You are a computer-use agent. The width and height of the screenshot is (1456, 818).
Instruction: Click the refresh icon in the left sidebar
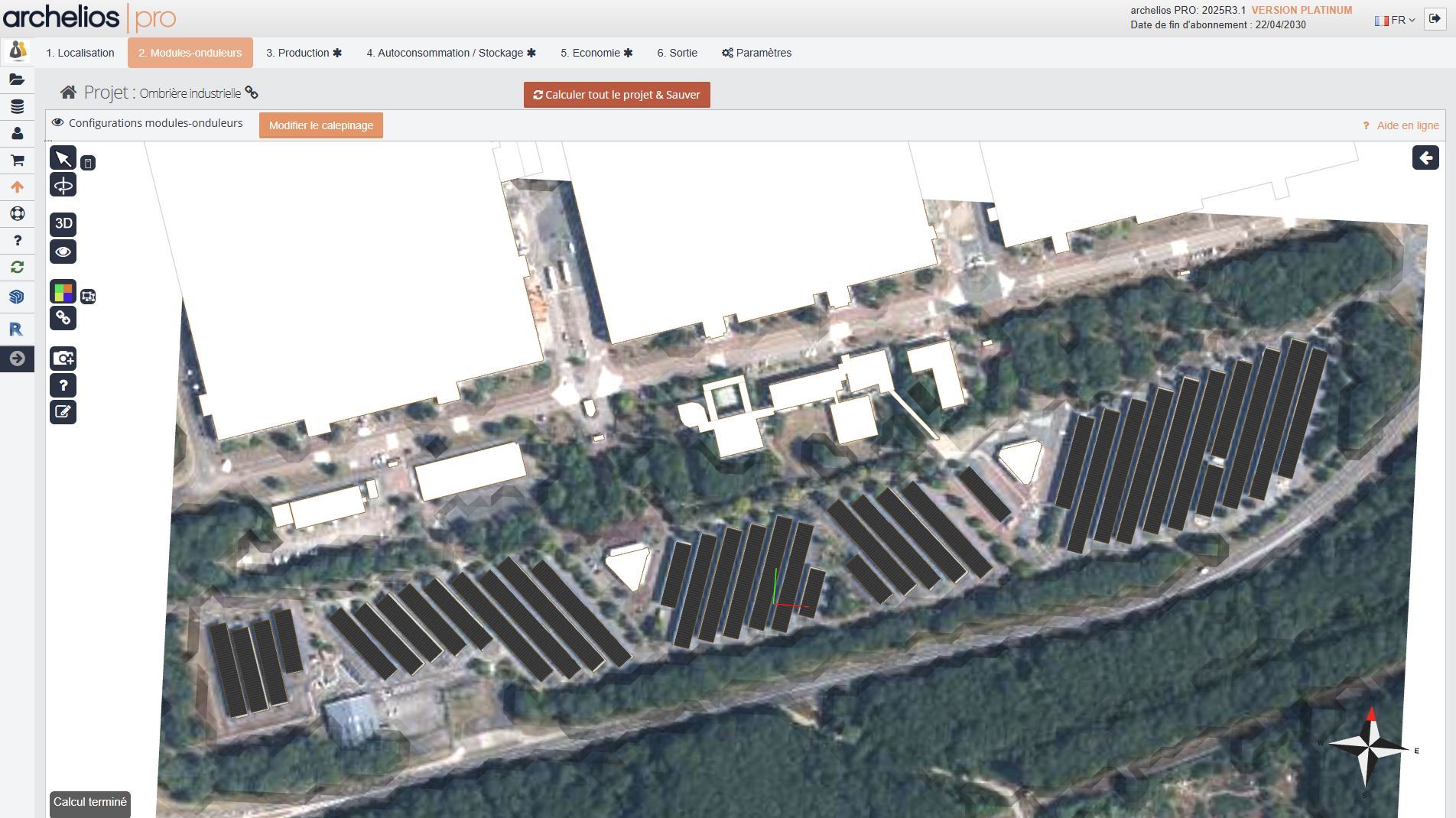17,268
